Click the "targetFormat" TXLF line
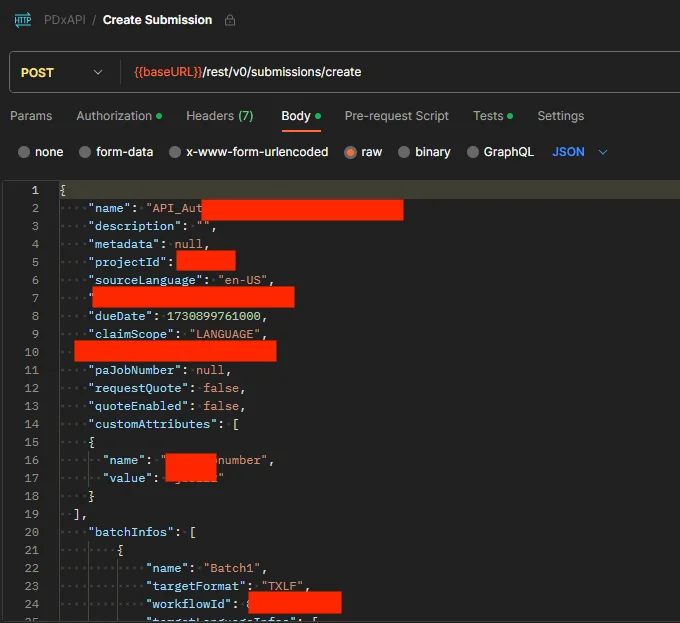Screen dimensions: 680x623 pos(228,586)
